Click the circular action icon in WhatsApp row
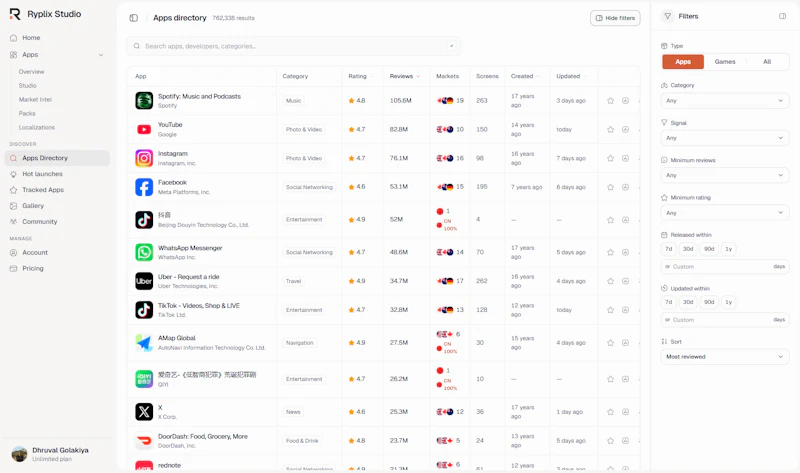The width and height of the screenshot is (800, 473). [x=626, y=252]
